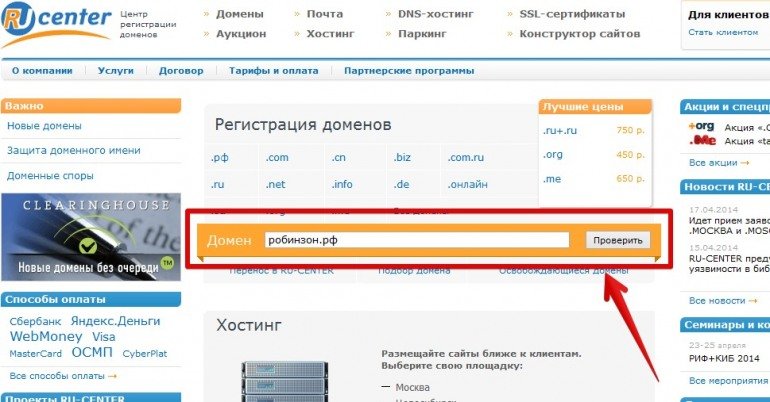
Task: Click the Clearinghouse banner image
Action: [x=91, y=236]
